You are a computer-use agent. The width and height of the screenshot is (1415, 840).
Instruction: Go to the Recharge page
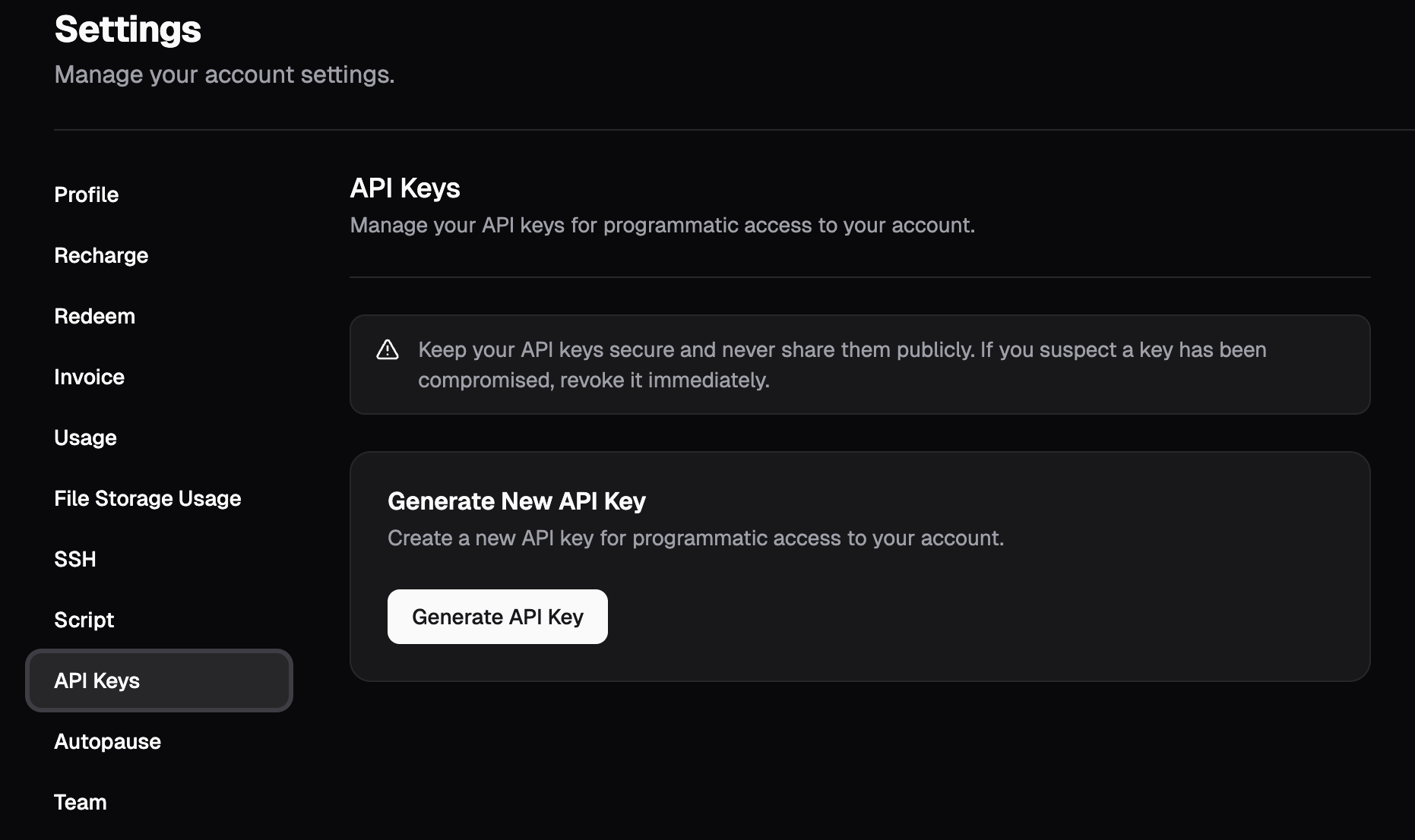[101, 255]
